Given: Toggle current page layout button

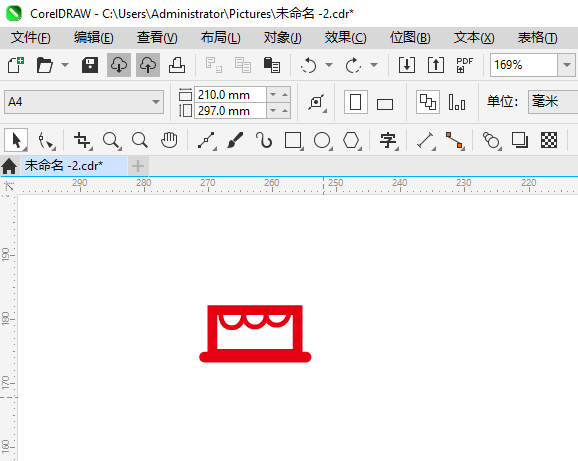Looking at the screenshot, I should [457, 102].
